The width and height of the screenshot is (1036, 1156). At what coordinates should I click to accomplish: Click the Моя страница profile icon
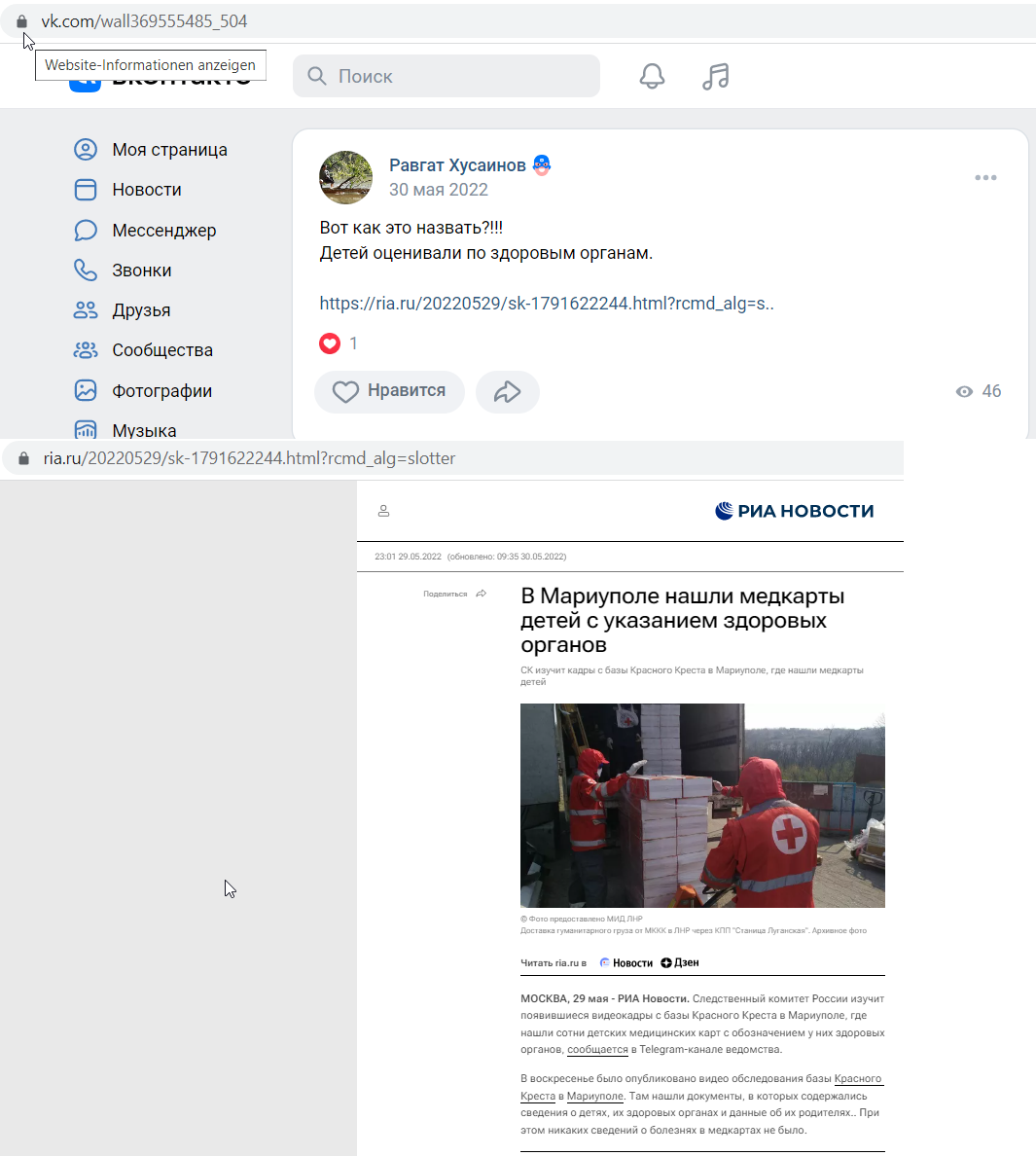[86, 150]
